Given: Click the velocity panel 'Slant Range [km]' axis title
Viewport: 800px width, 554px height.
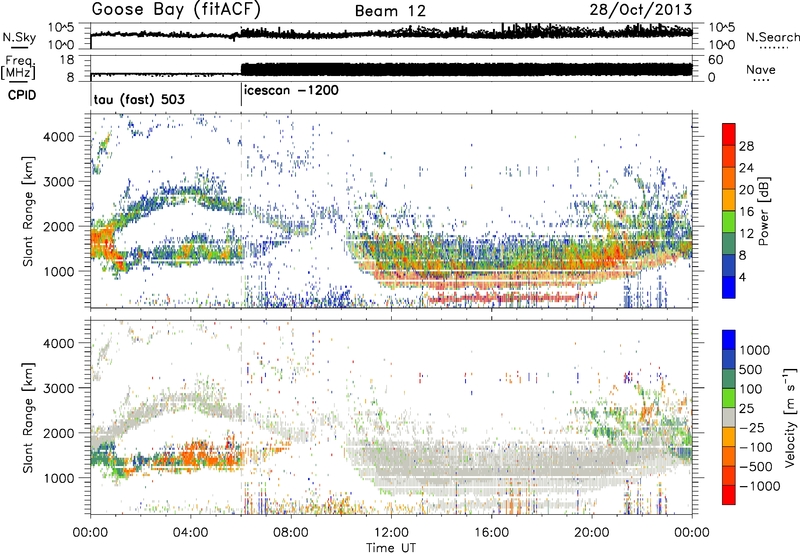Looking at the screenshot, I should click(28, 417).
